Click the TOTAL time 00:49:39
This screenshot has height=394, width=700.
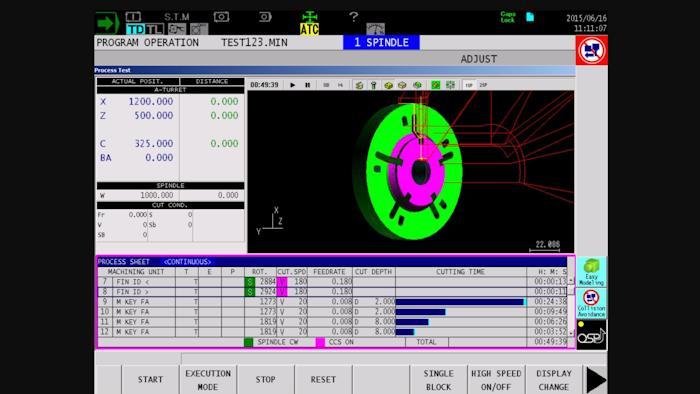tap(550, 342)
